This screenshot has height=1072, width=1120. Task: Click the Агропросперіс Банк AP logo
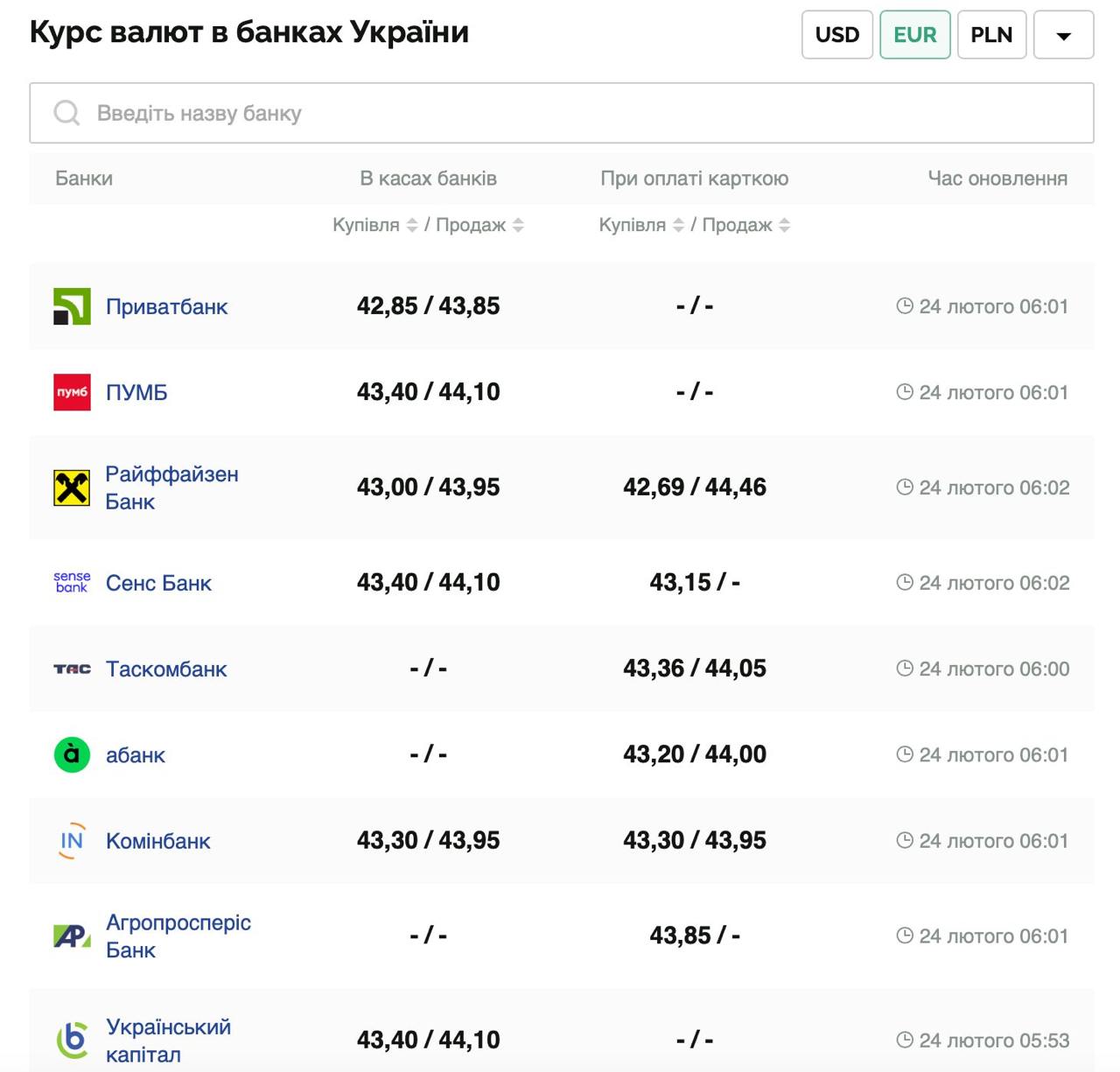click(x=72, y=936)
